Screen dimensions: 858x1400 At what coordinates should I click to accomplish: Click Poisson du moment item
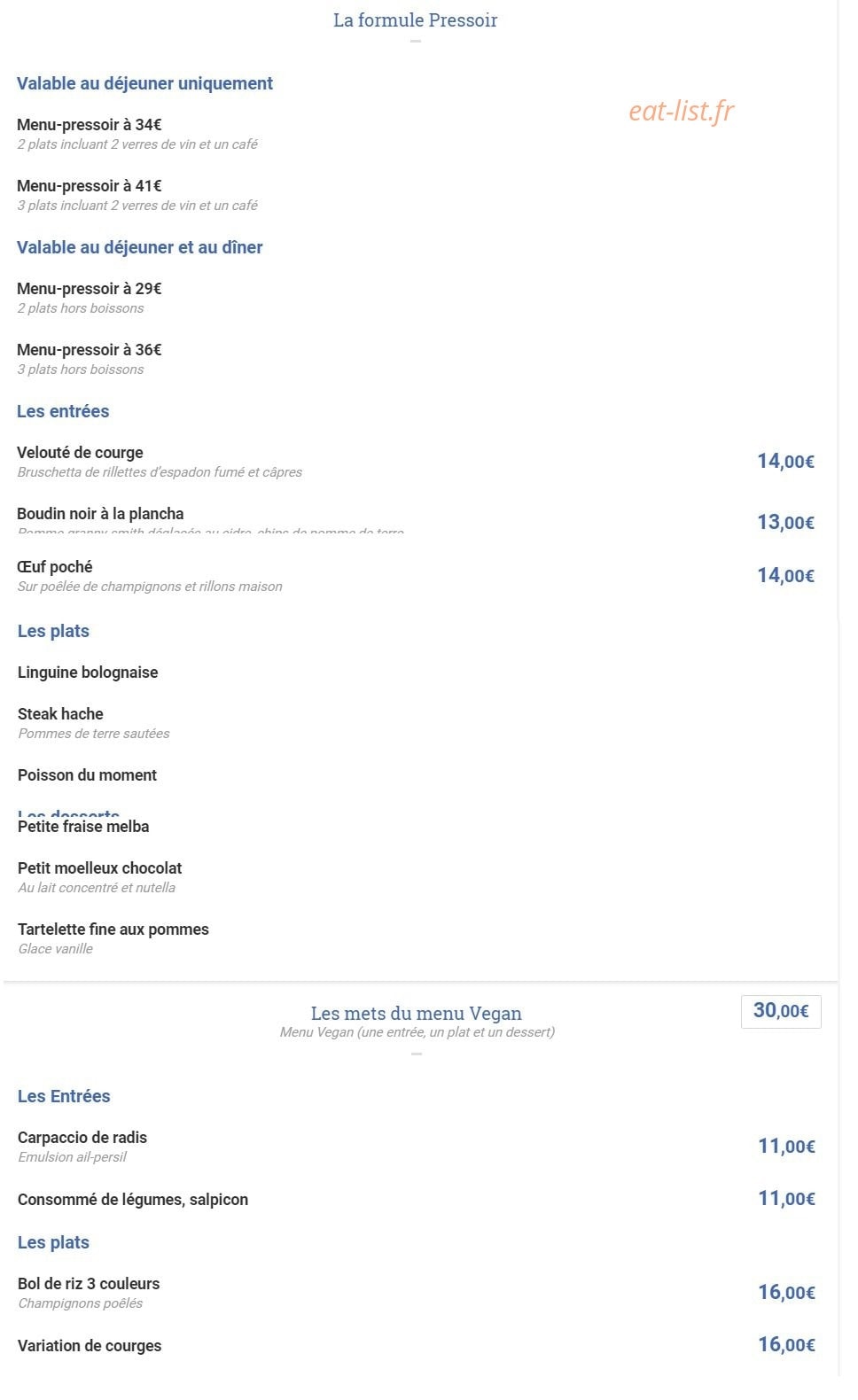(87, 775)
